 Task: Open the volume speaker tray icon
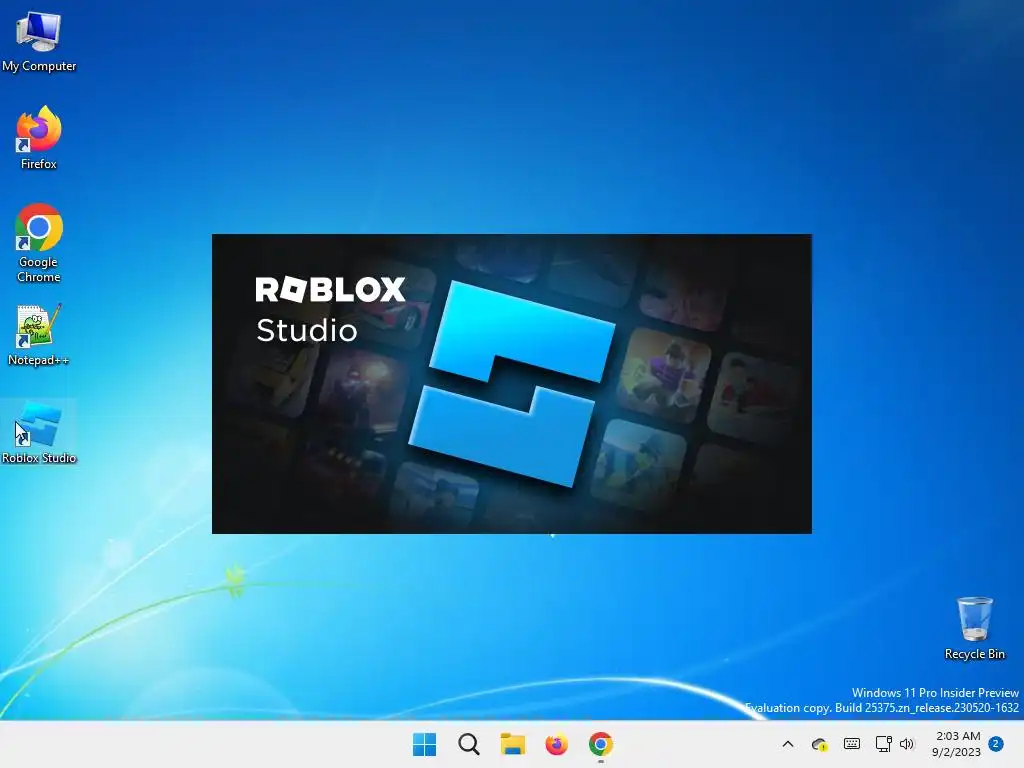pyautogui.click(x=907, y=744)
